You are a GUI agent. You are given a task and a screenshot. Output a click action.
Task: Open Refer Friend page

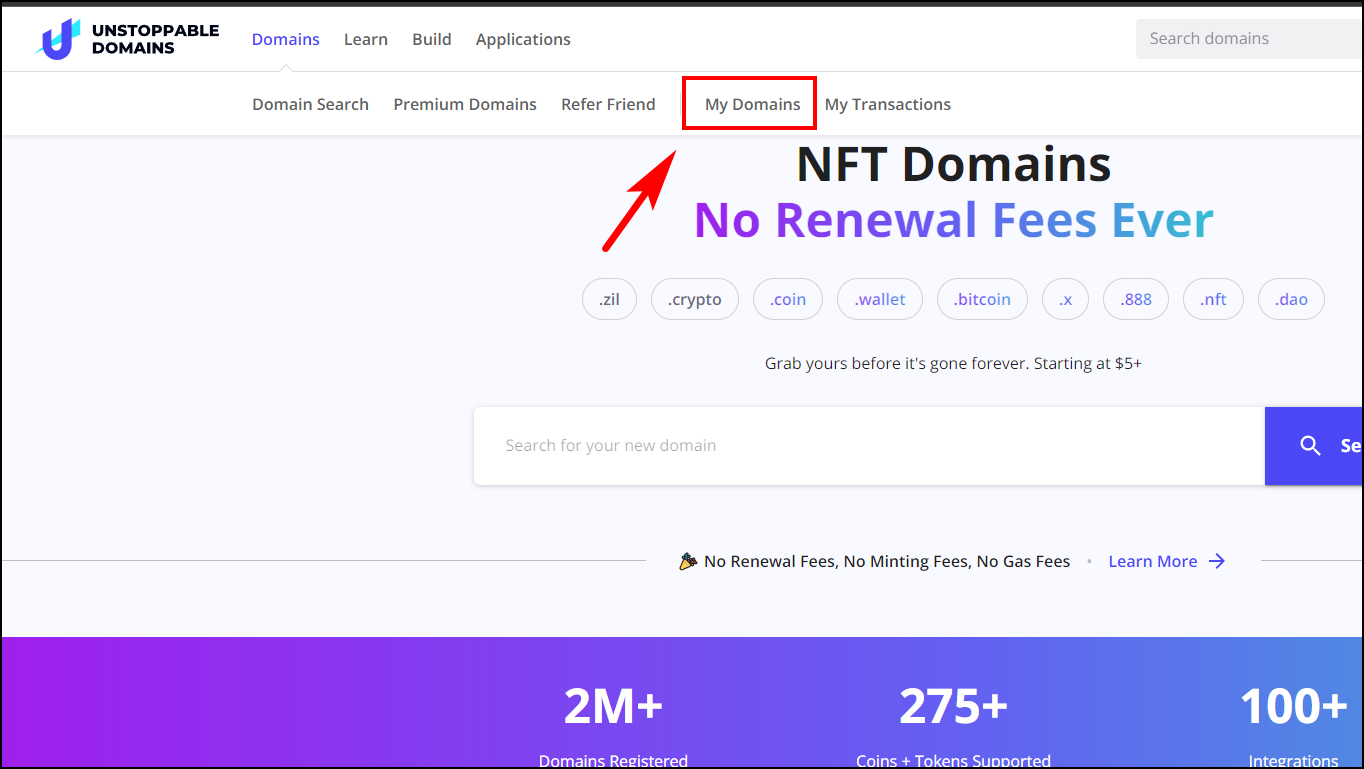608,104
